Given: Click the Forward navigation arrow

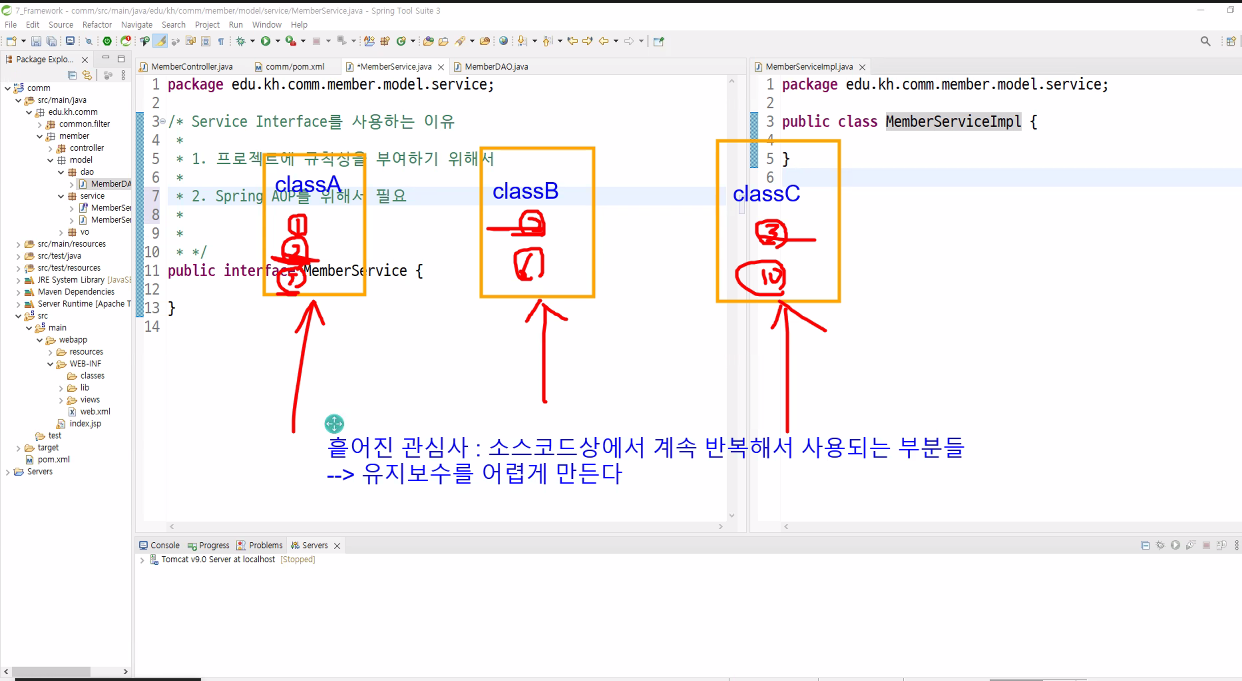Looking at the screenshot, I should click(x=629, y=41).
